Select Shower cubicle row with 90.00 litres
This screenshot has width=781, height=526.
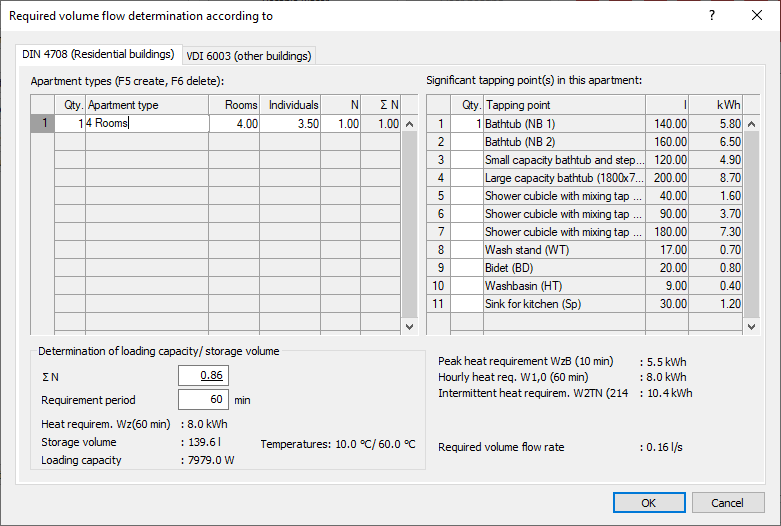564,214
